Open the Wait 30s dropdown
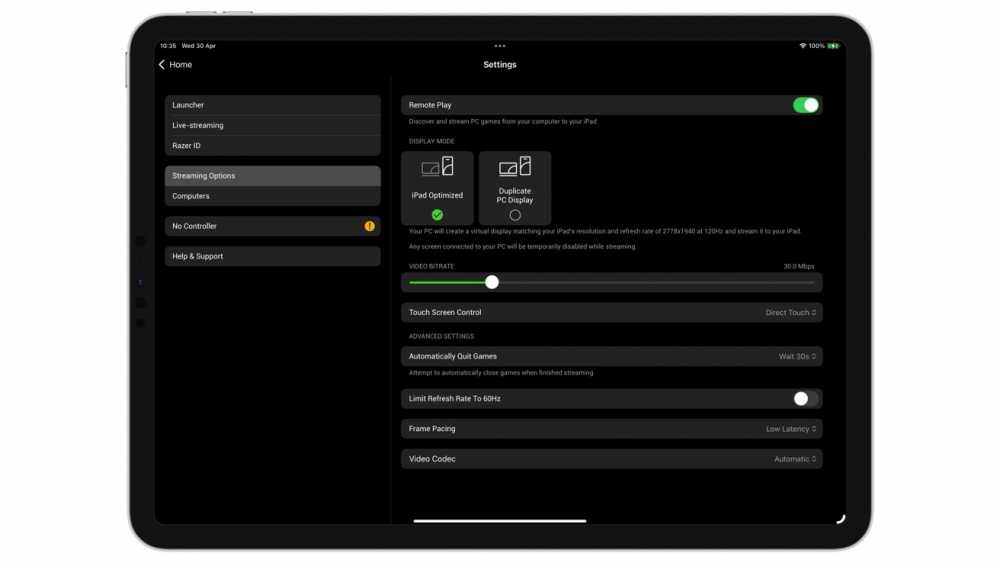This screenshot has width=1000, height=563. (797, 356)
